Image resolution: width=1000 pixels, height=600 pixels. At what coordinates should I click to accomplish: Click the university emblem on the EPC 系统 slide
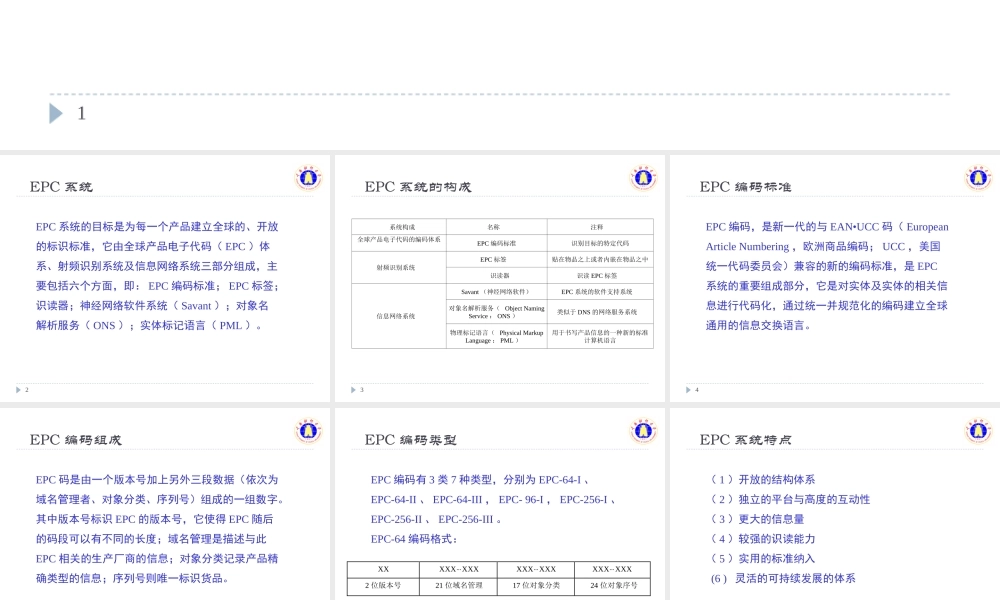(x=308, y=177)
